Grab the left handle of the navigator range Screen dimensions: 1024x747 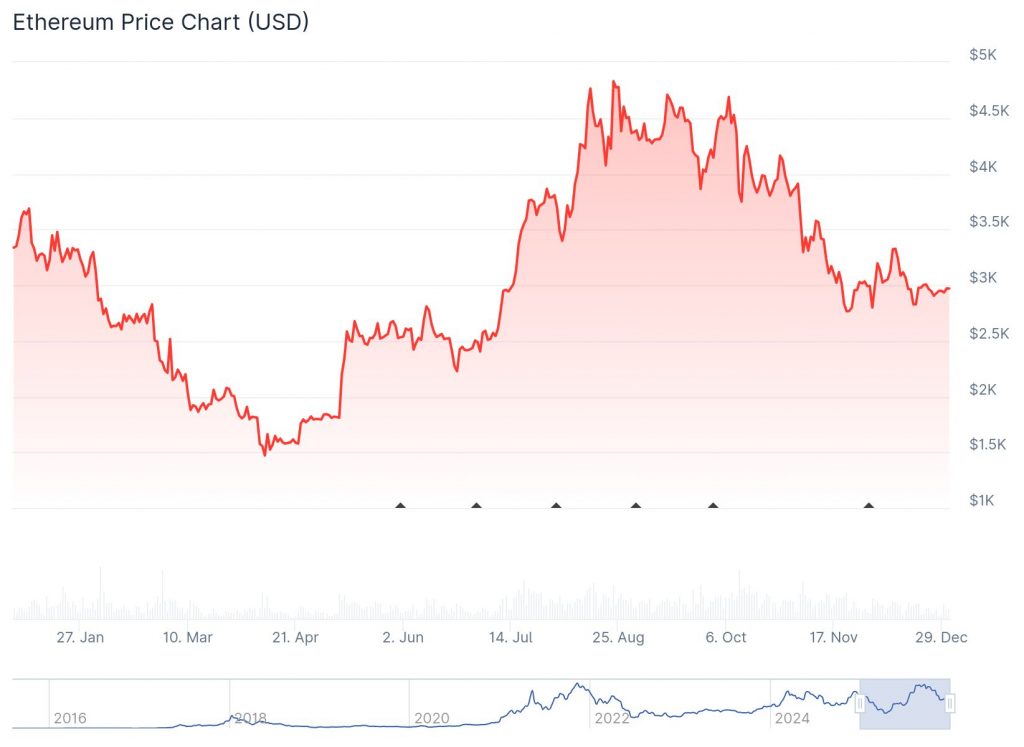pyautogui.click(x=859, y=704)
